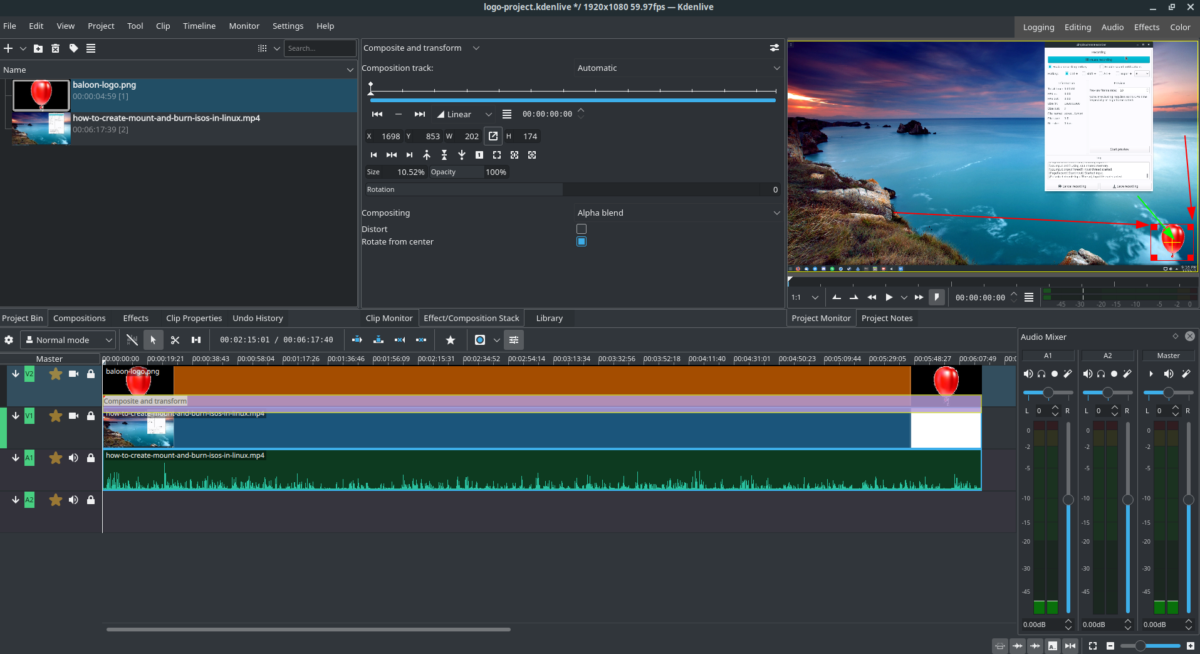
Task: Lock the V2 track with the padlock icon
Action: pos(90,373)
